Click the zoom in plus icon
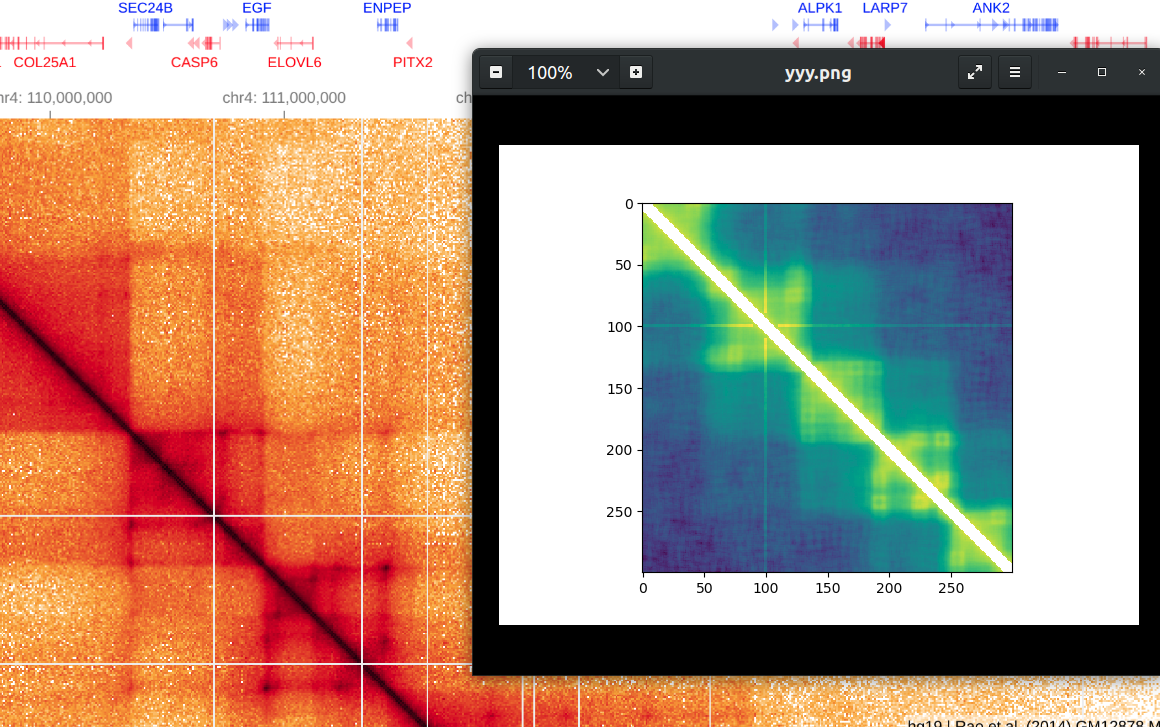The height and width of the screenshot is (727, 1160). pyautogui.click(x=636, y=72)
